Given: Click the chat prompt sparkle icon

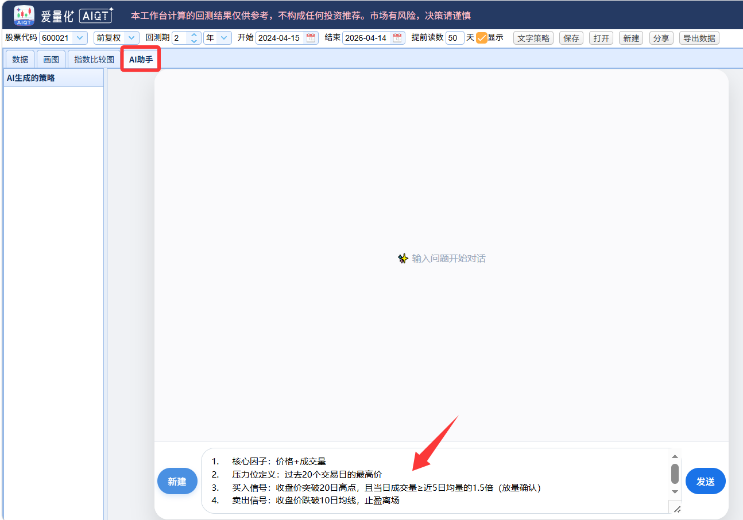Looking at the screenshot, I should (403, 258).
